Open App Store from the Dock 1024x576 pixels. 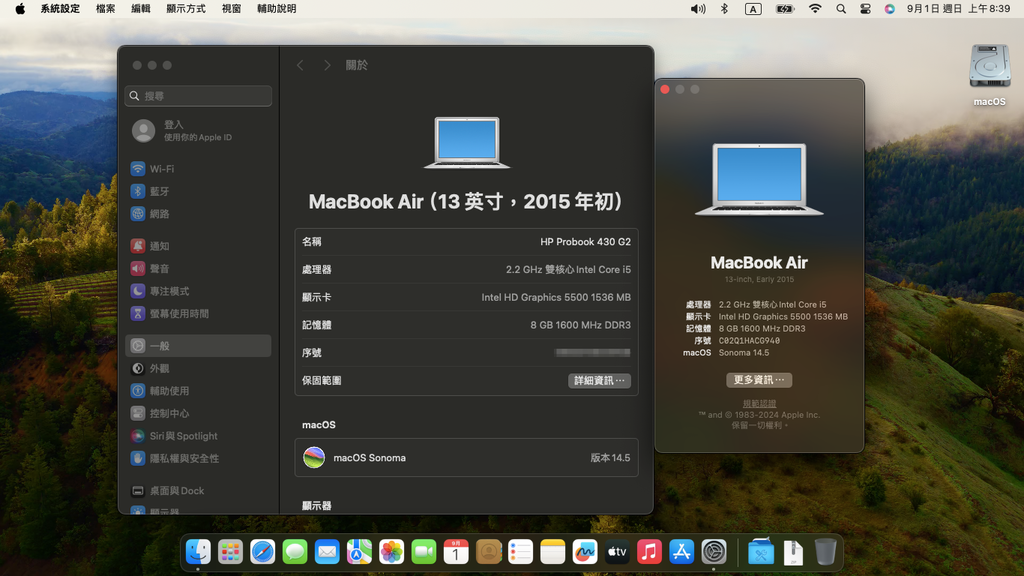(682, 552)
